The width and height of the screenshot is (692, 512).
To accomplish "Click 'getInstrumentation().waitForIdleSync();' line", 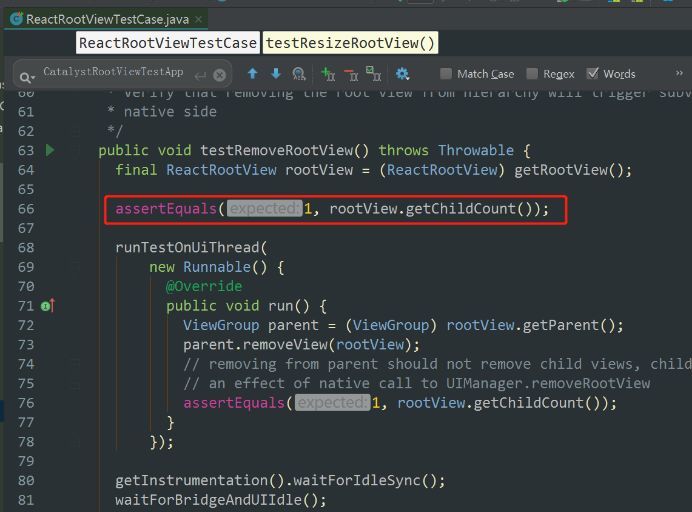I will tap(280, 480).
